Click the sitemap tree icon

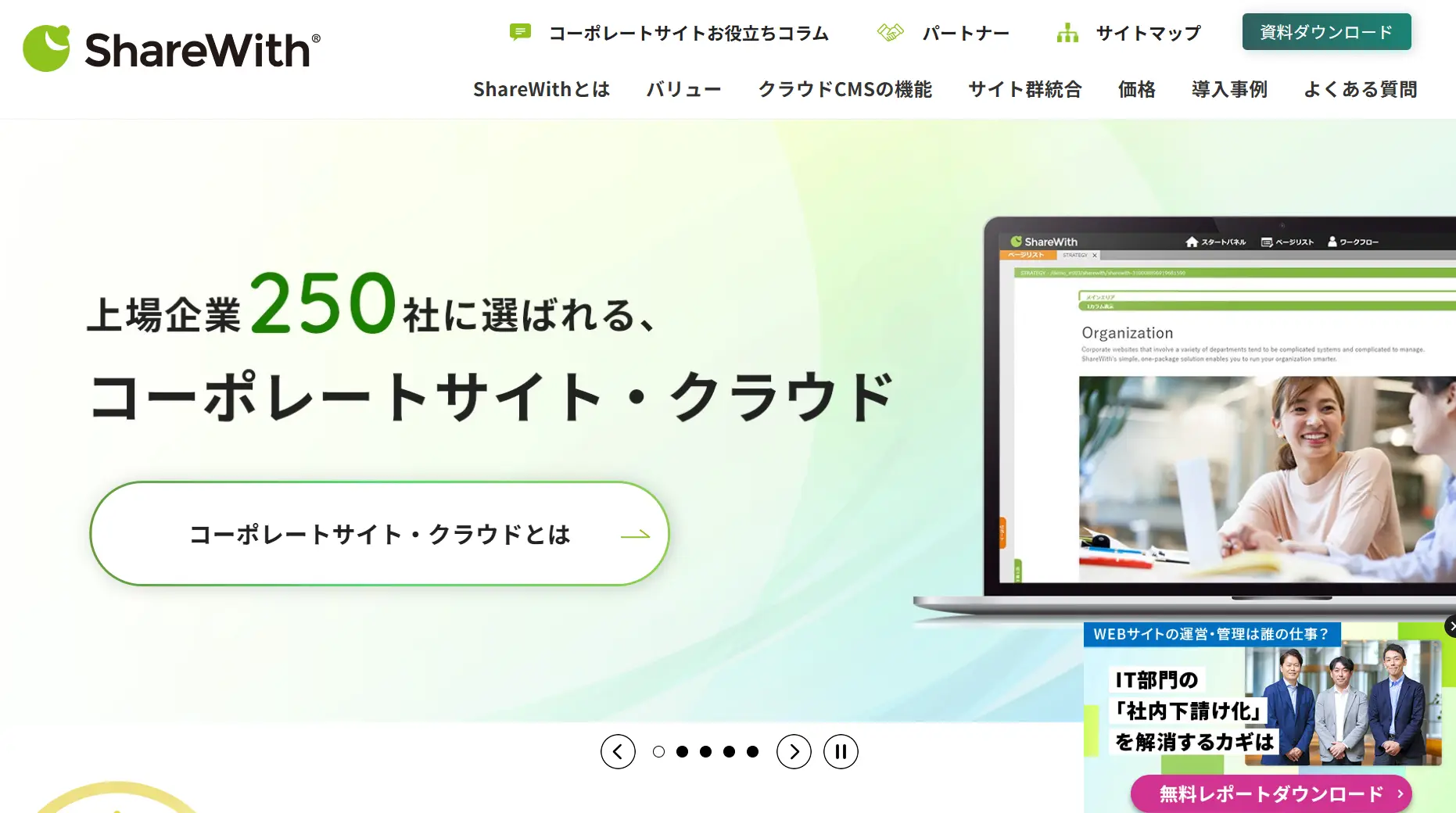coord(1067,32)
